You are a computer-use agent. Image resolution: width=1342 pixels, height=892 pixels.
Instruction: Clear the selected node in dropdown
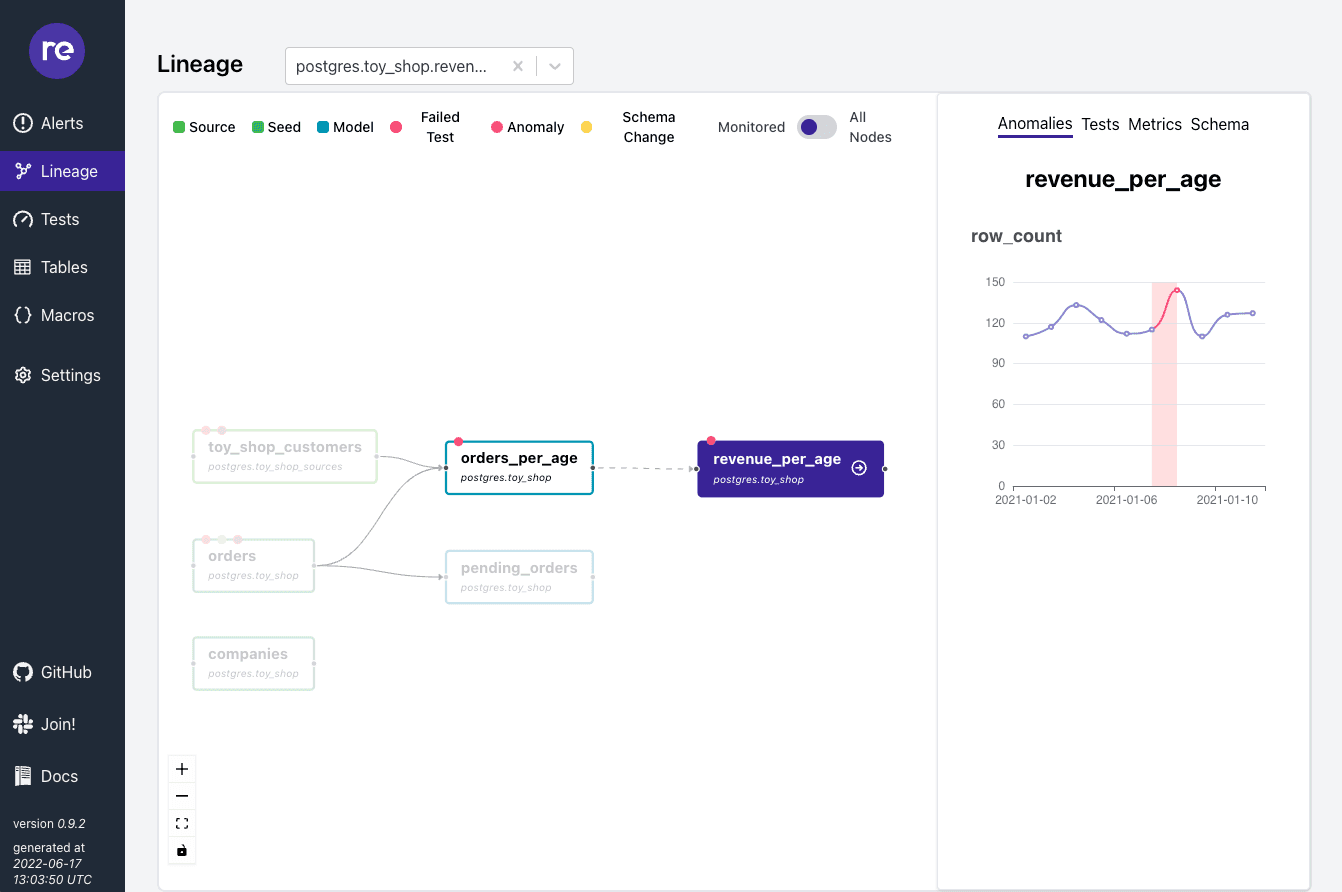tap(517, 66)
